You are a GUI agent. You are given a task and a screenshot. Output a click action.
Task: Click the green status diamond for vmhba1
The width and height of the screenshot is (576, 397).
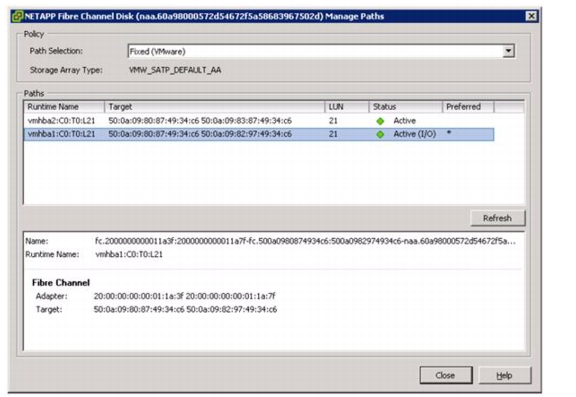click(380, 134)
